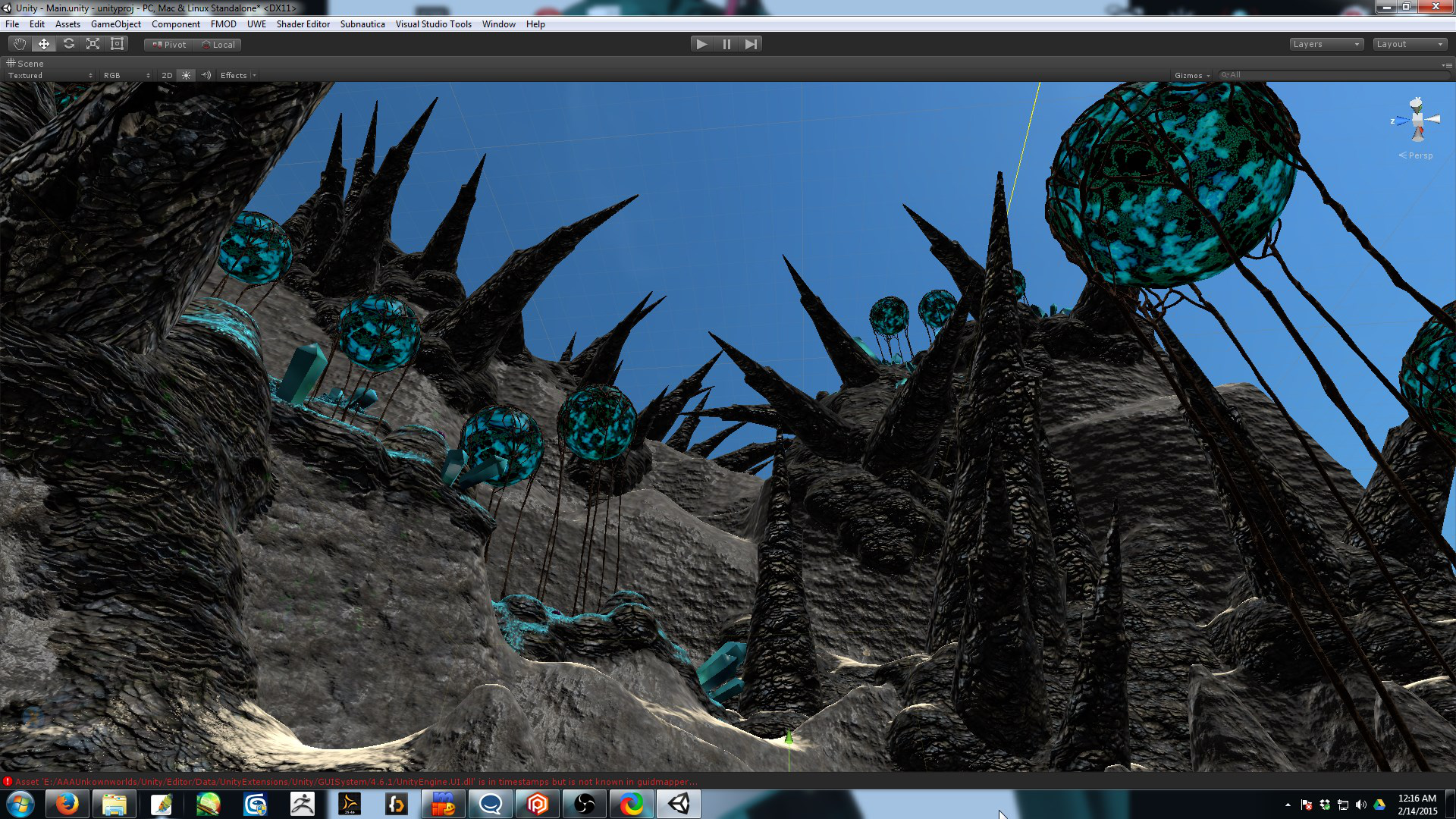Toggle scene lighting sun icon

click(x=186, y=75)
